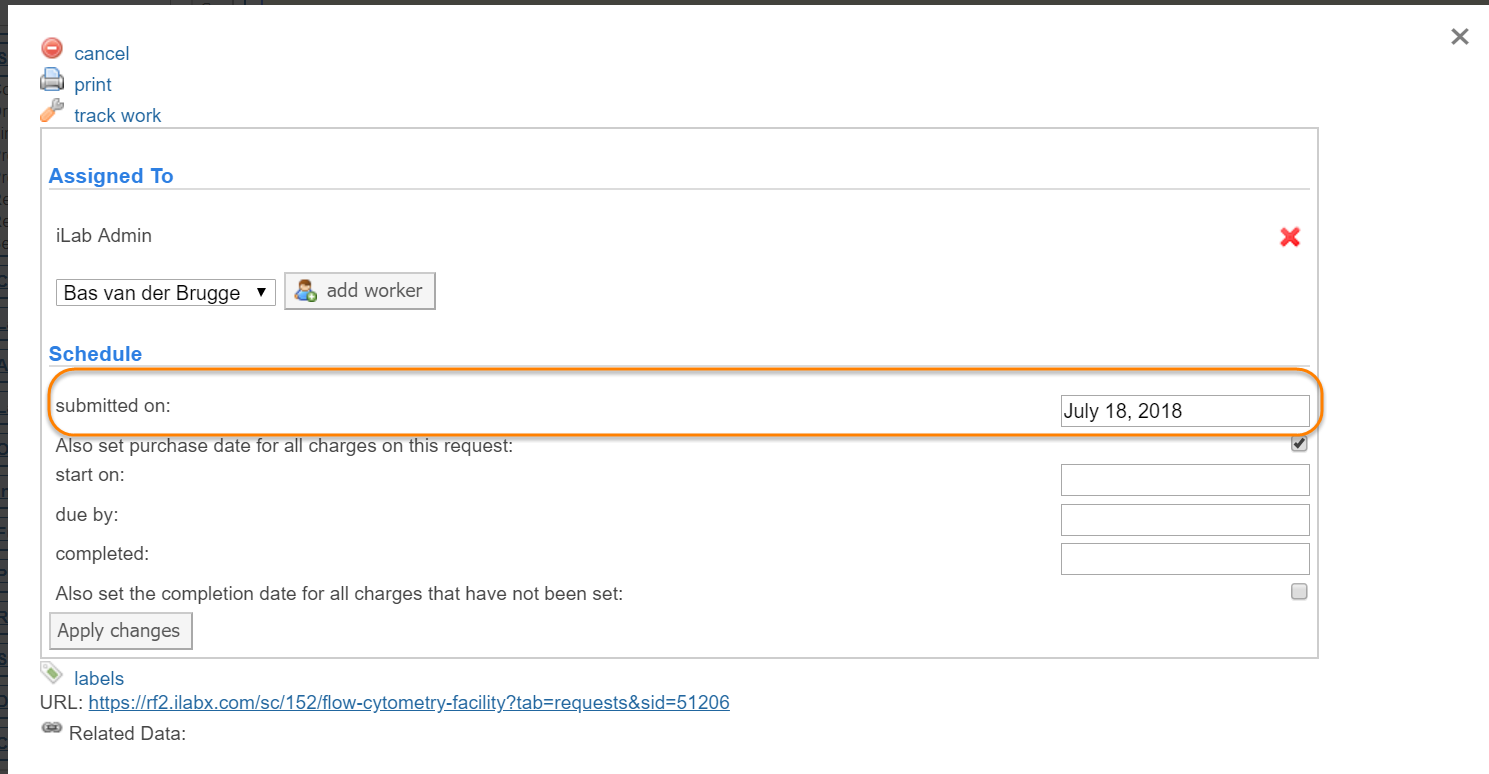1489x774 pixels.
Task: Click the track work text link
Action: click(x=117, y=116)
